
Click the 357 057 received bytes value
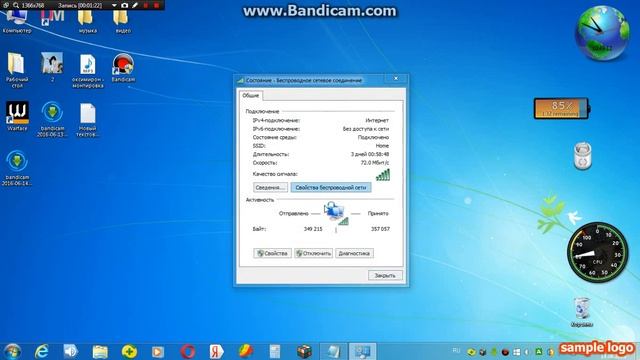click(380, 229)
